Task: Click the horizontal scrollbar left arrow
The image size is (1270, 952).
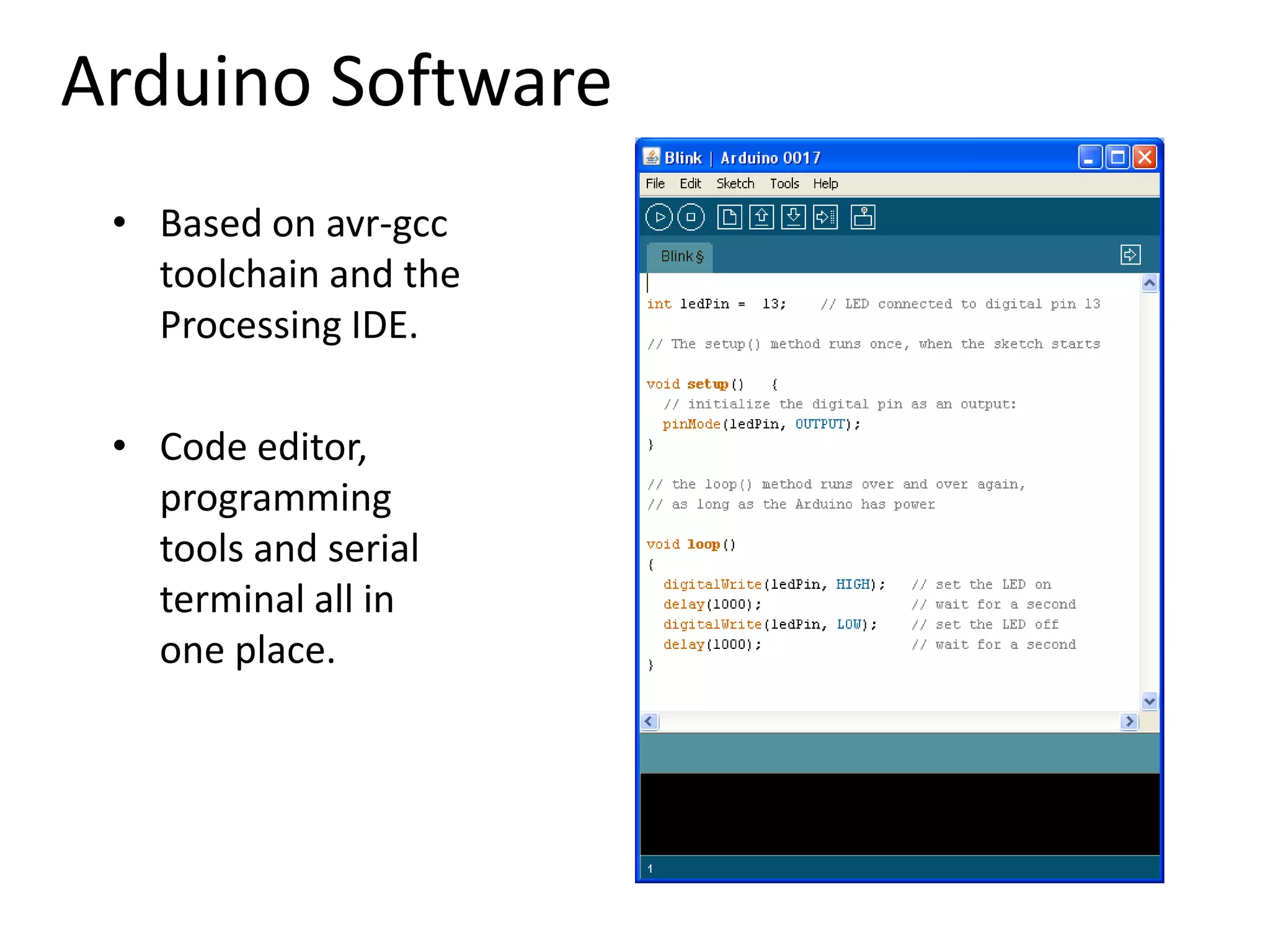Action: point(649,721)
